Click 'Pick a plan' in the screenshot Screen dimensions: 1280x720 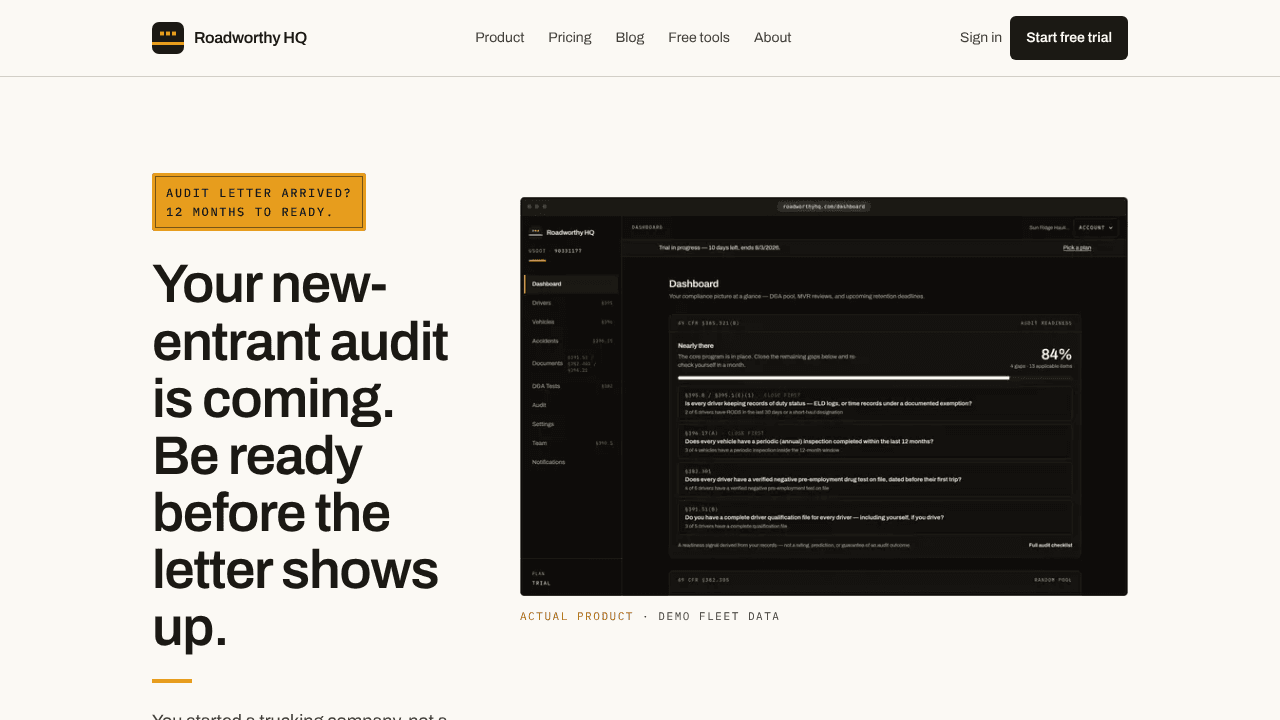(1077, 247)
